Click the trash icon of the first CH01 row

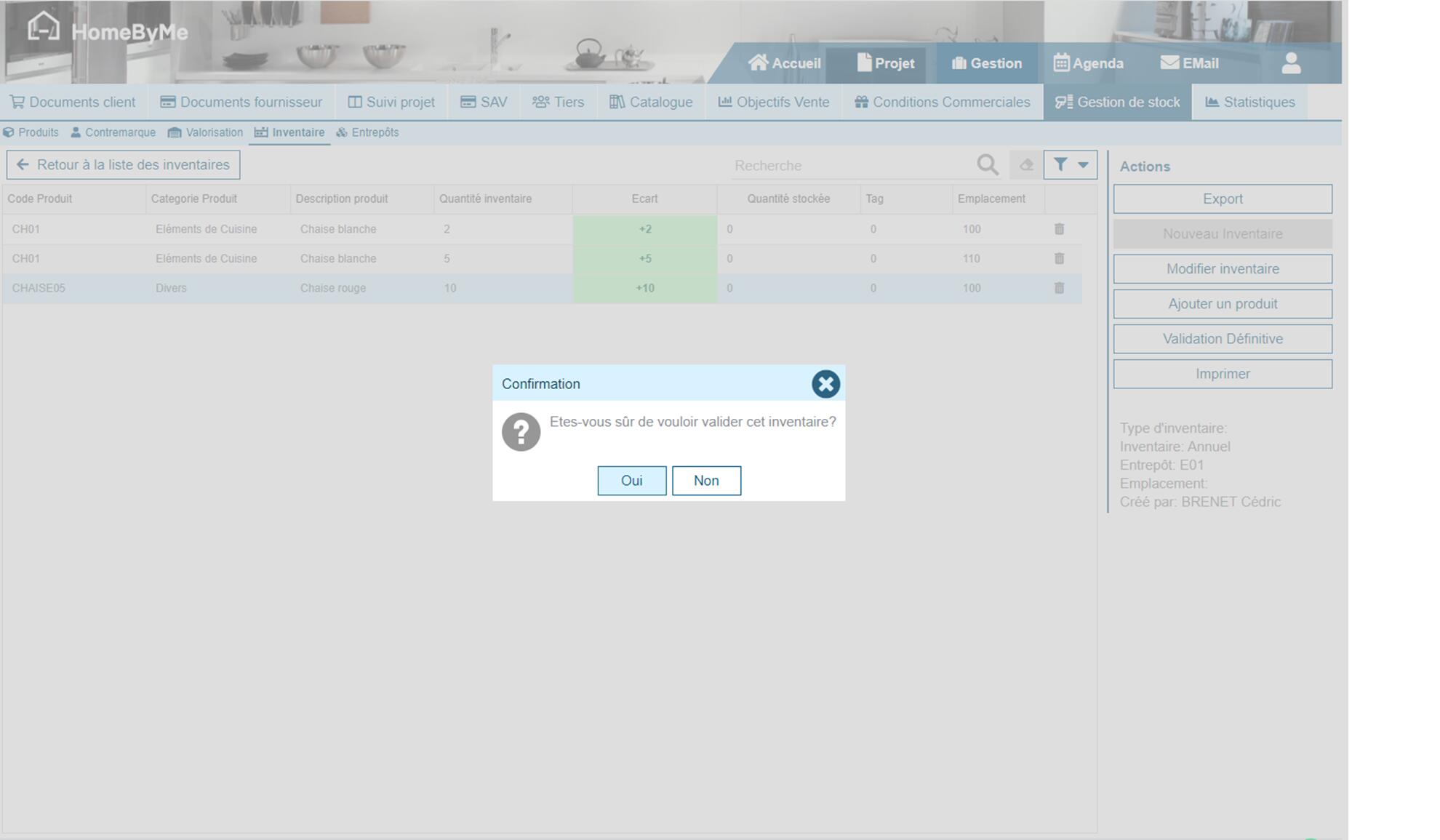[x=1059, y=229]
